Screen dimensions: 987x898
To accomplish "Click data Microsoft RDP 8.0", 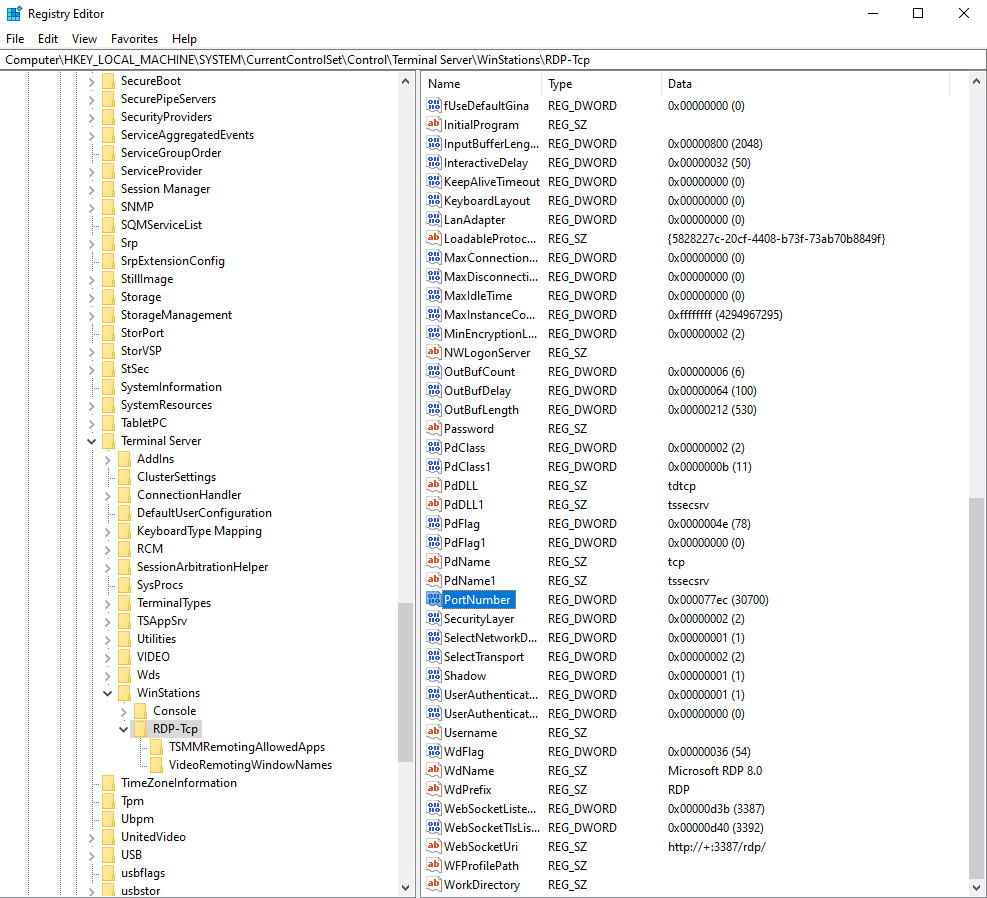I will click(x=715, y=770).
